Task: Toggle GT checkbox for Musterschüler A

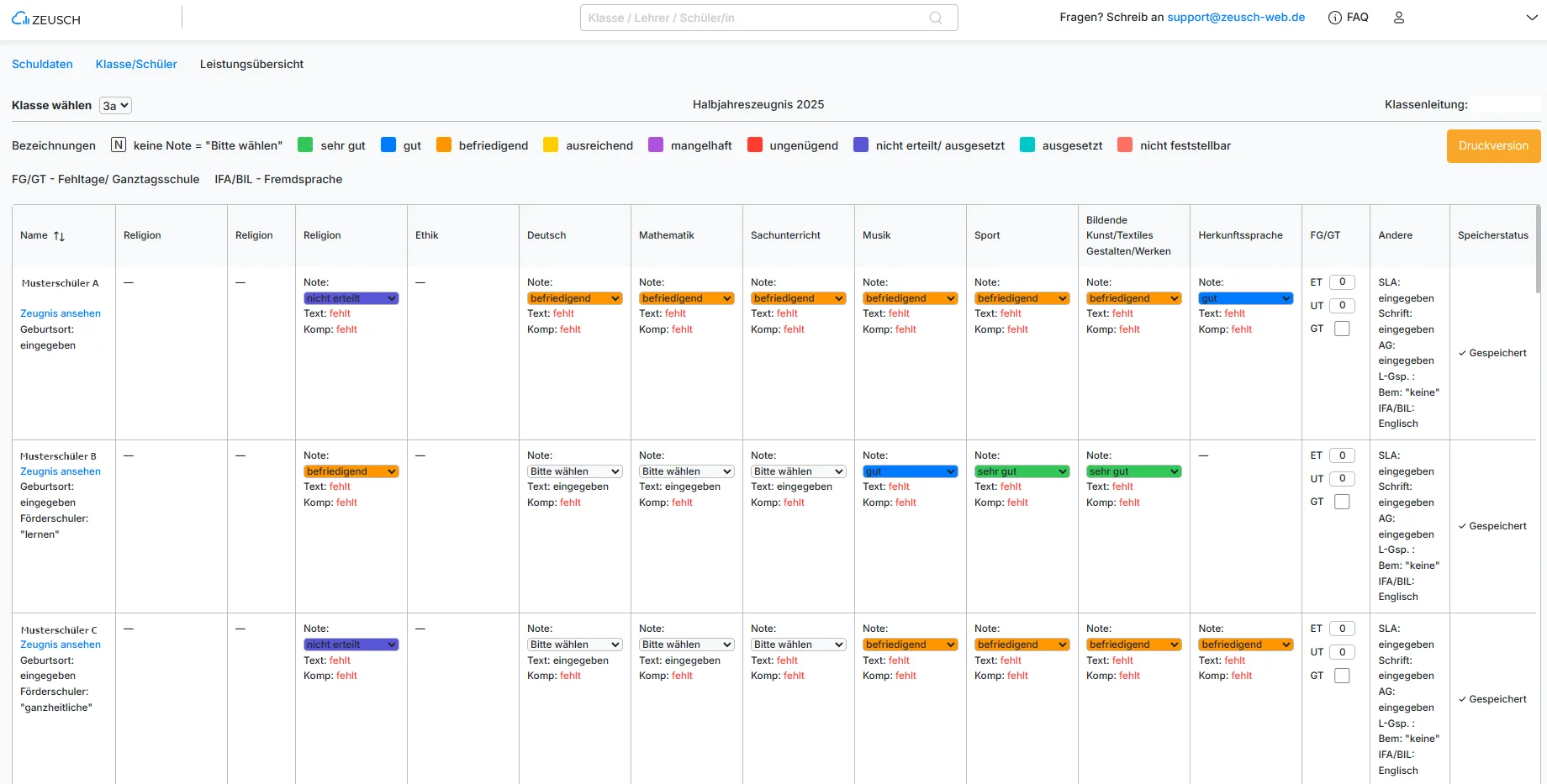Action: pos(1342,329)
